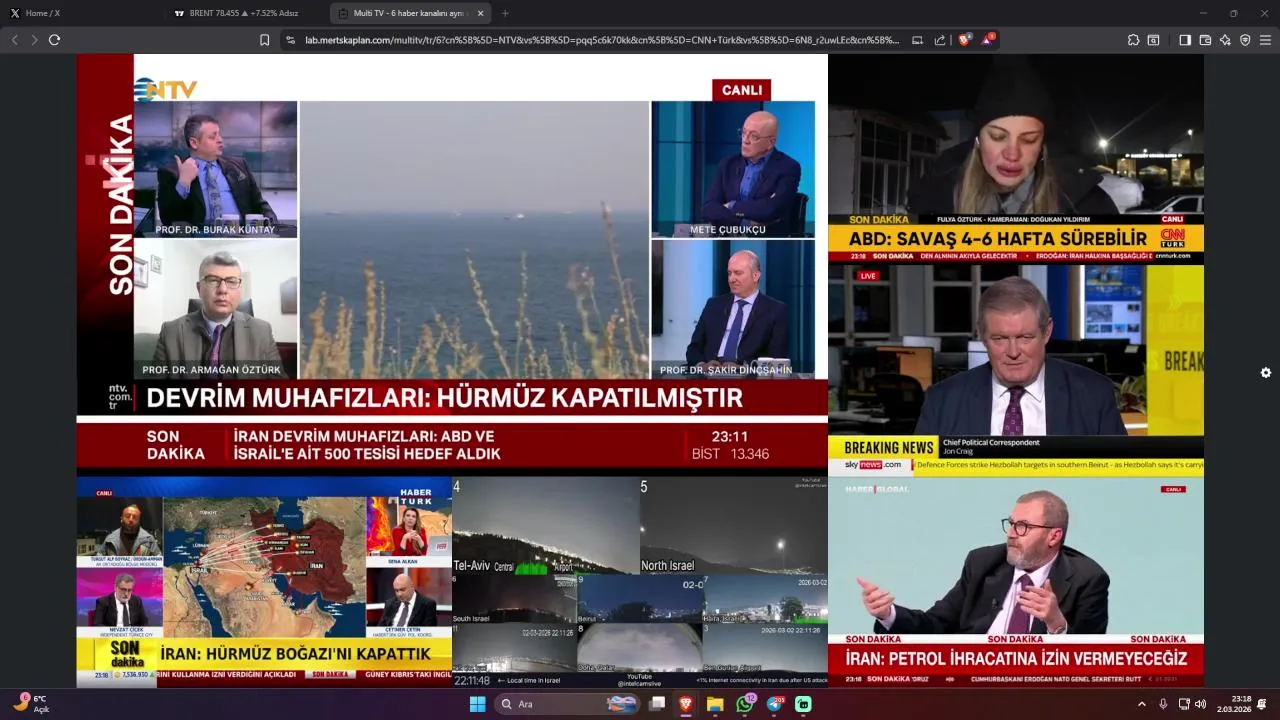Open the extensions puzzle icon

1133,40
